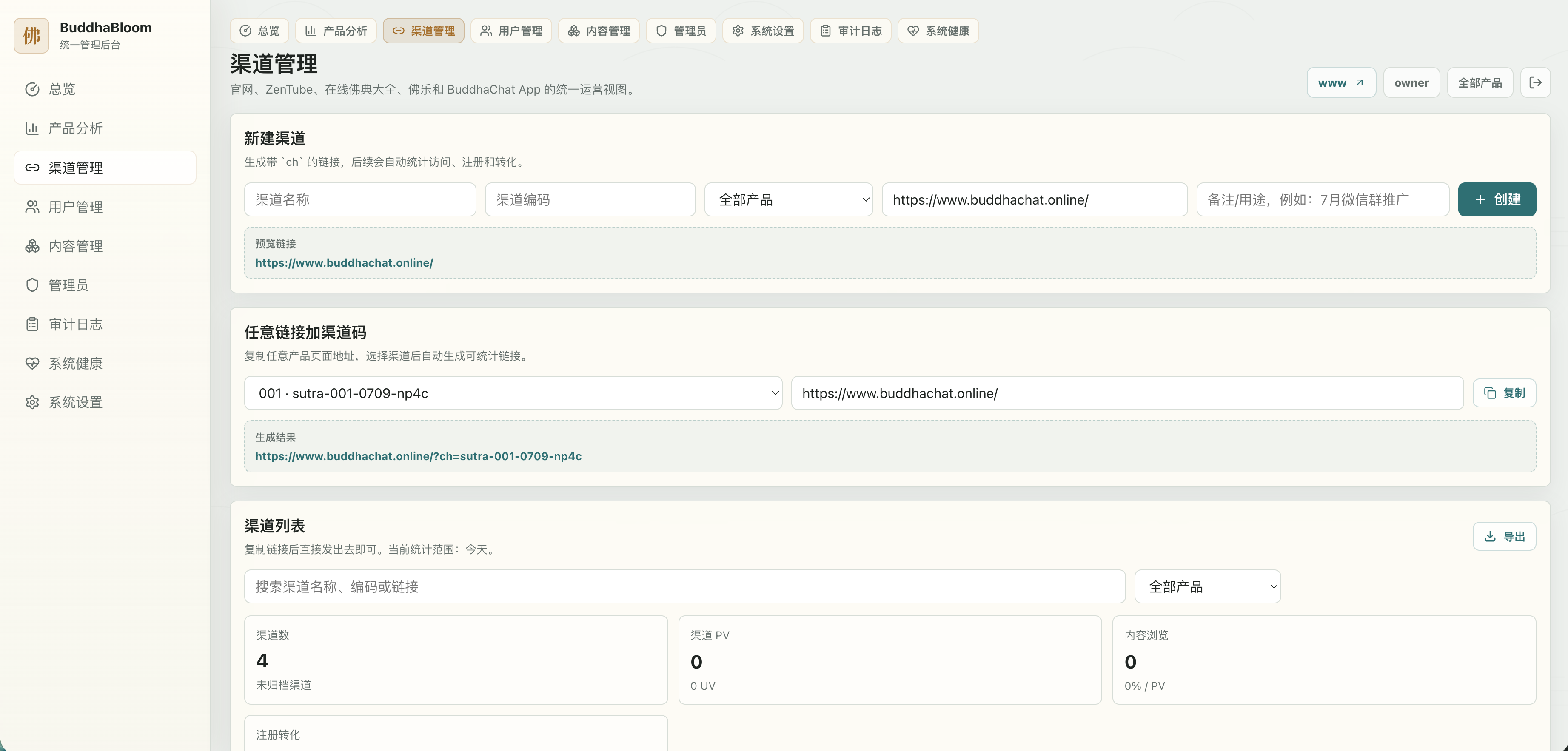
Task: Click the heart icon on 系统健康 top tab
Action: pos(913,31)
